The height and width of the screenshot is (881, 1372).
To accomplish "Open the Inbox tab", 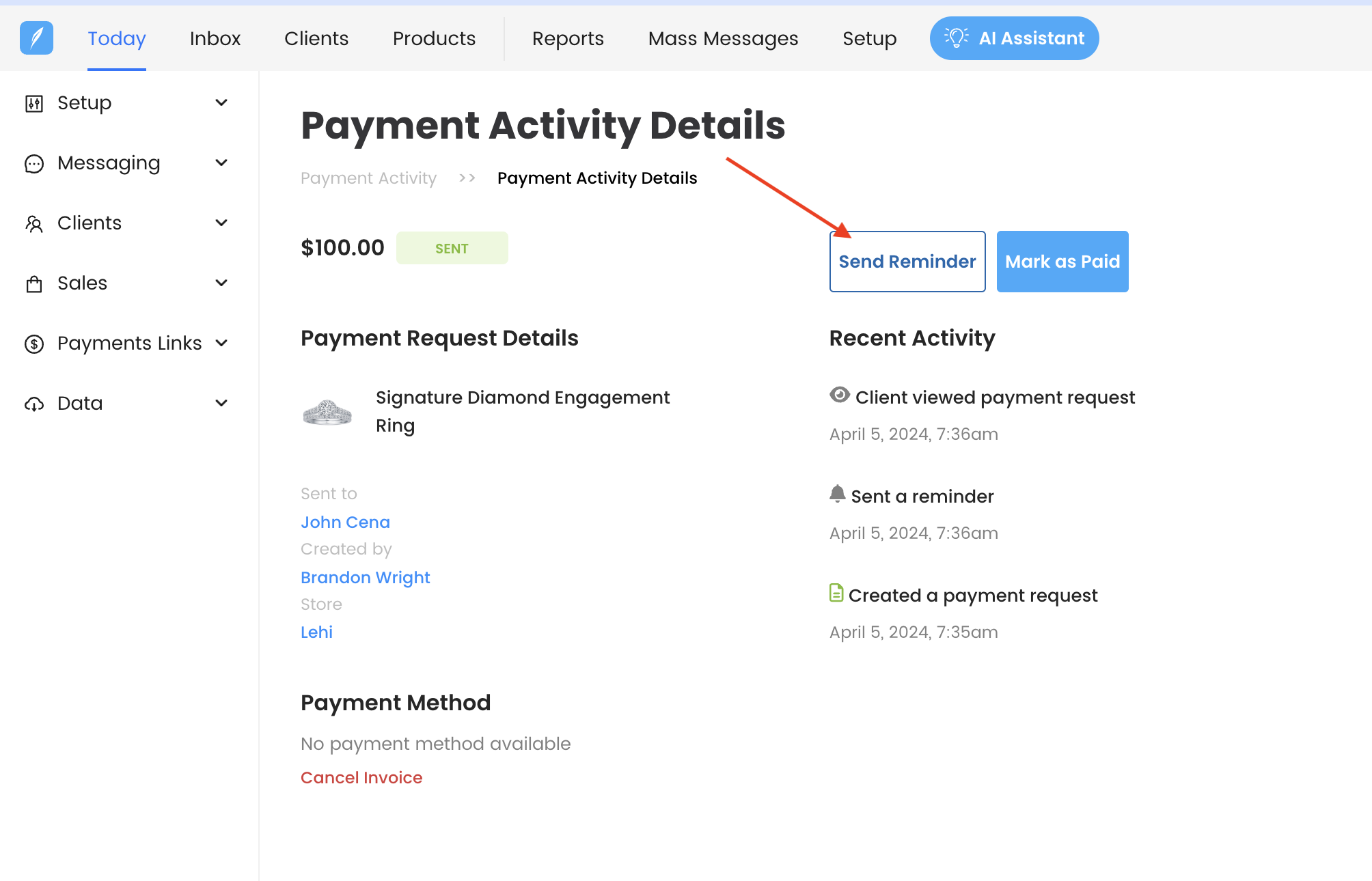I will (215, 38).
